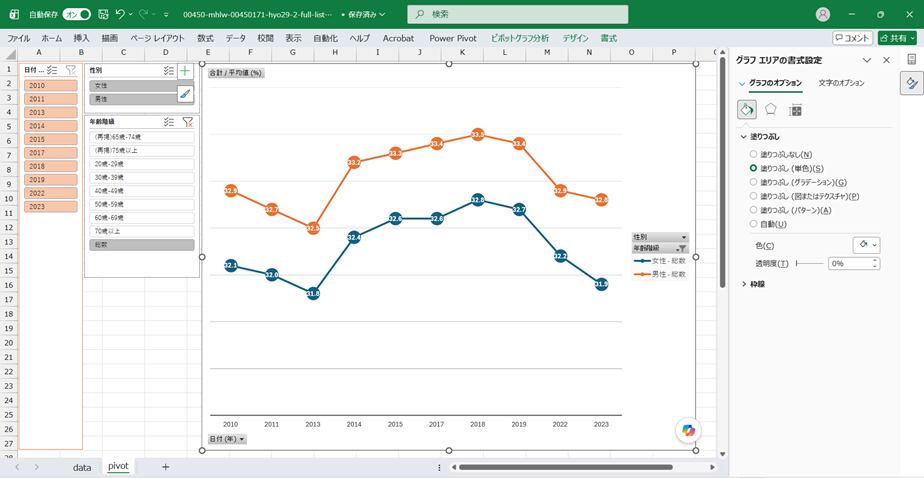Expand the 枠線 section
Viewport: 924px width, 478px height.
pyautogui.click(x=754, y=284)
